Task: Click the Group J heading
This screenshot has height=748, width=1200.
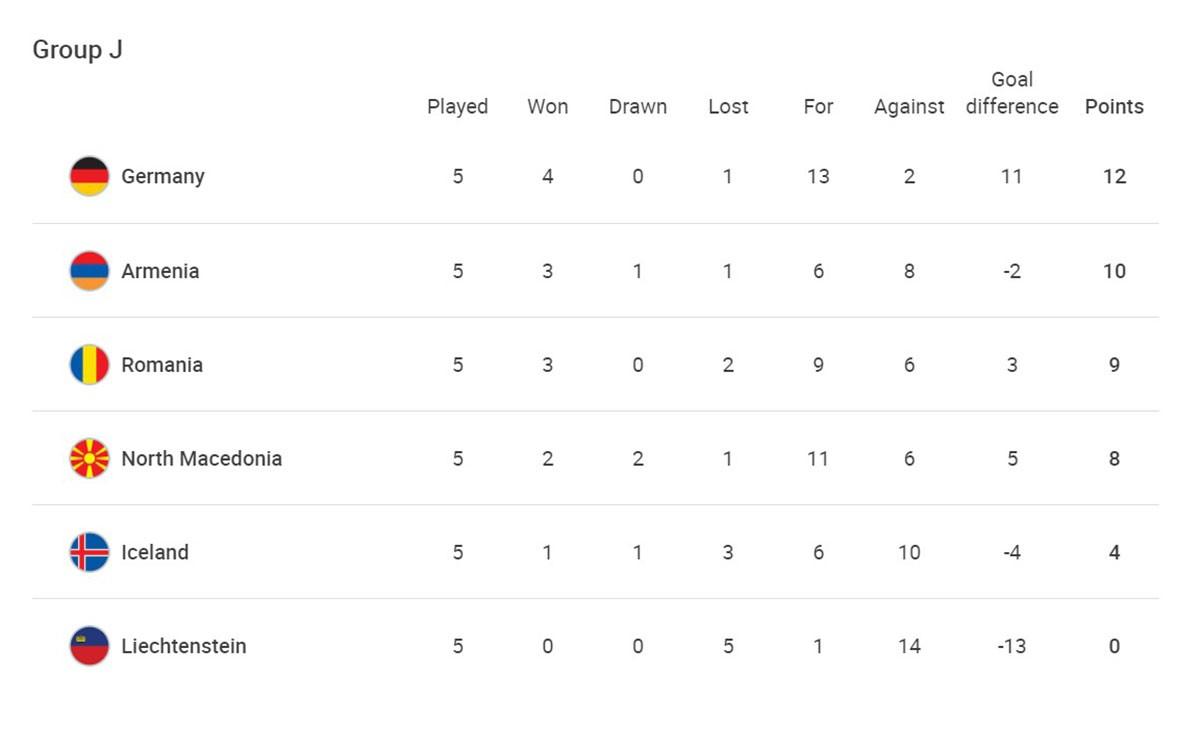Action: click(78, 50)
